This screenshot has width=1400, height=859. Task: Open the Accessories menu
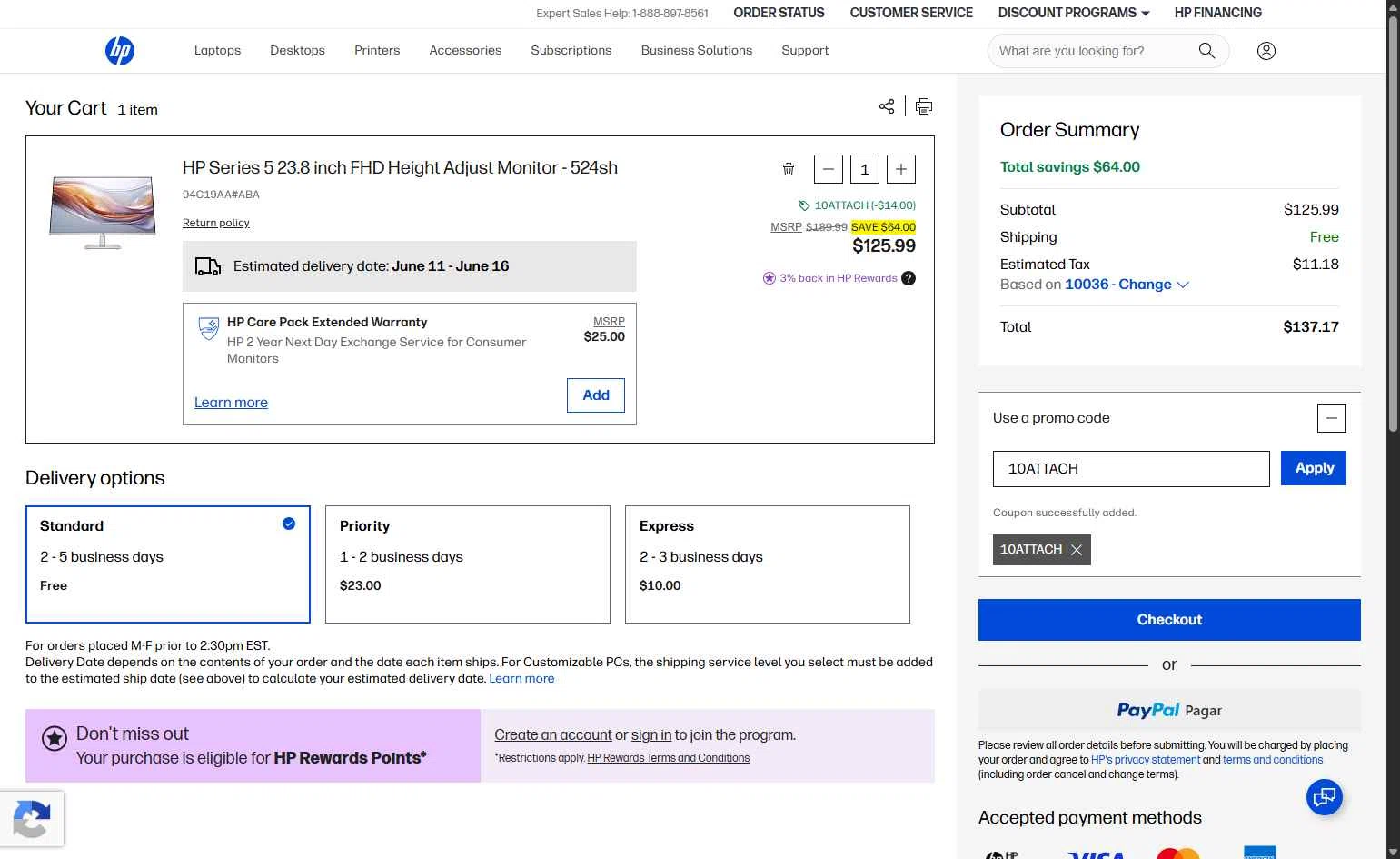[465, 51]
